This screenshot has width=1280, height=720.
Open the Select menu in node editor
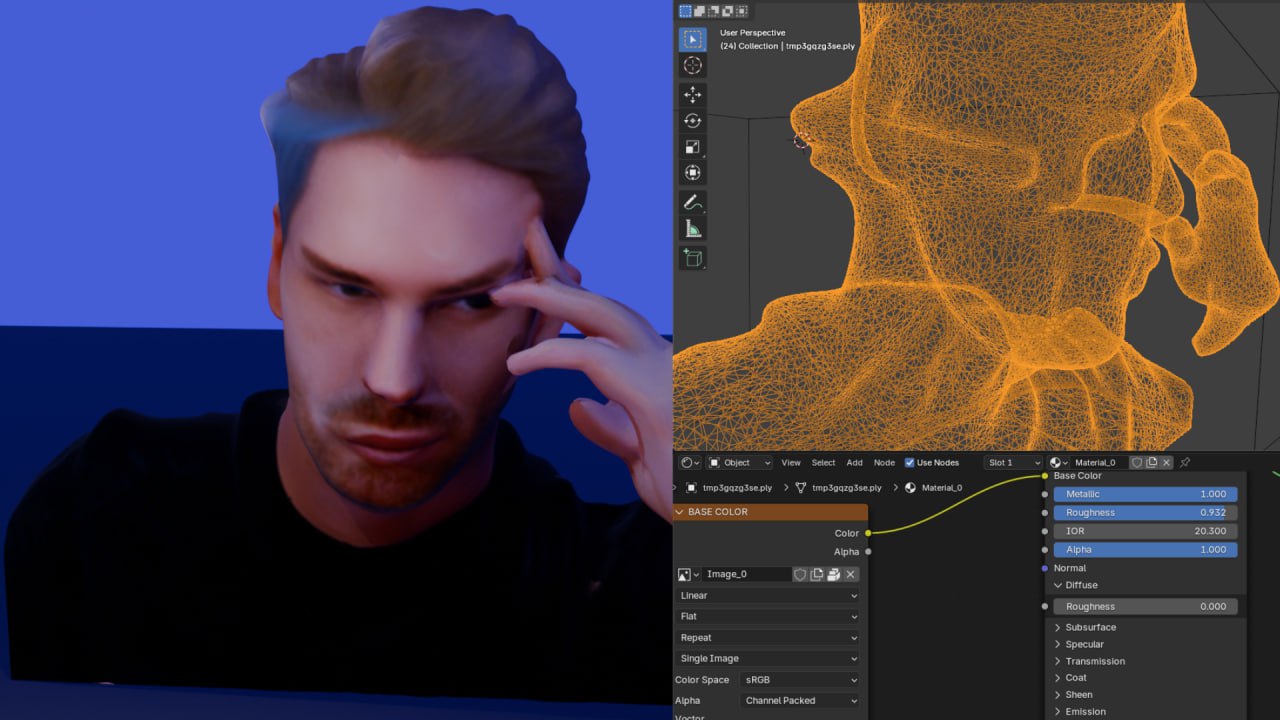pos(823,463)
